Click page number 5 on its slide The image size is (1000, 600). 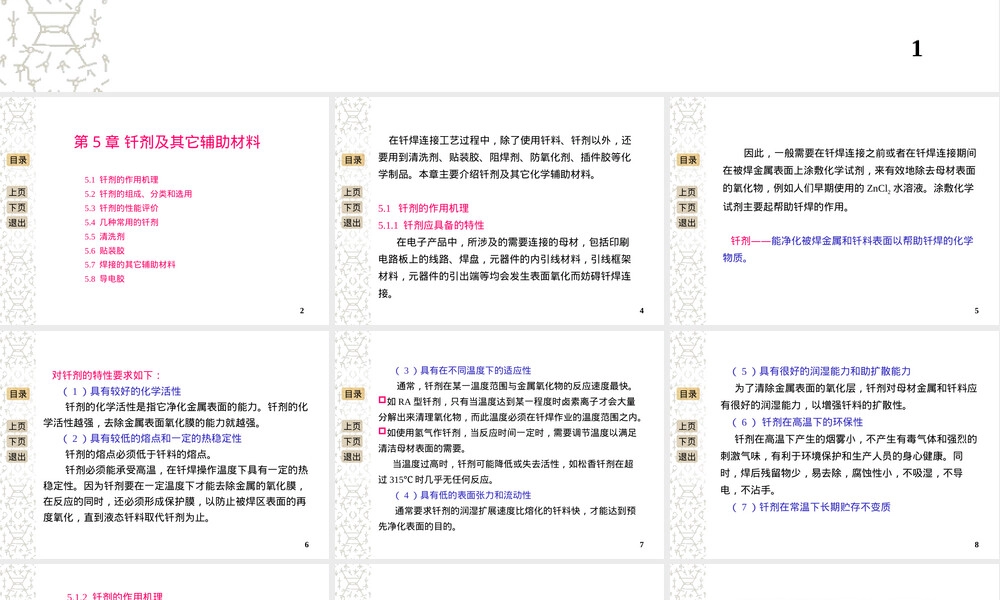[x=976, y=311]
